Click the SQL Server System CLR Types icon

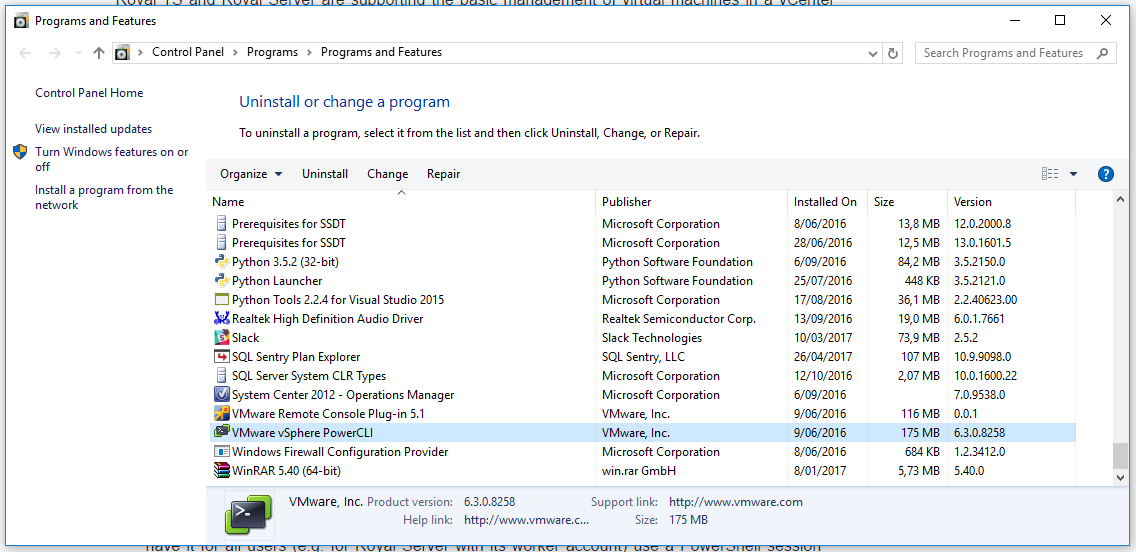click(x=222, y=375)
